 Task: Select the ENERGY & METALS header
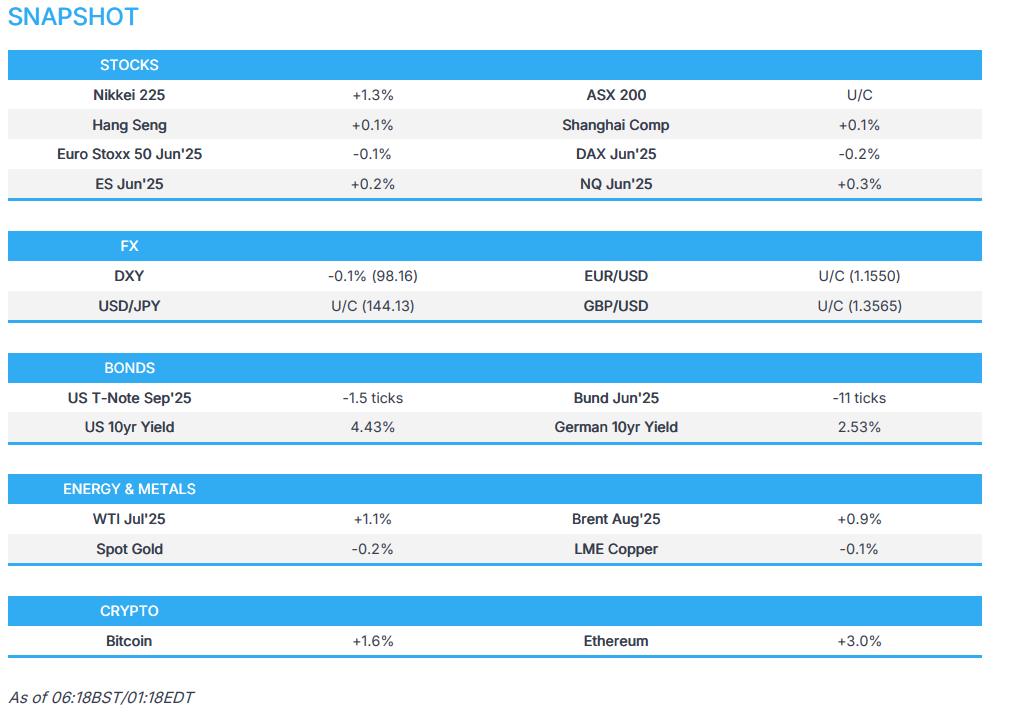(129, 489)
